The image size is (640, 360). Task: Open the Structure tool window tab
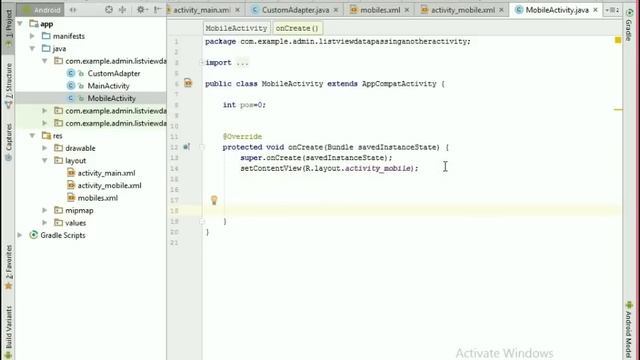[9, 85]
